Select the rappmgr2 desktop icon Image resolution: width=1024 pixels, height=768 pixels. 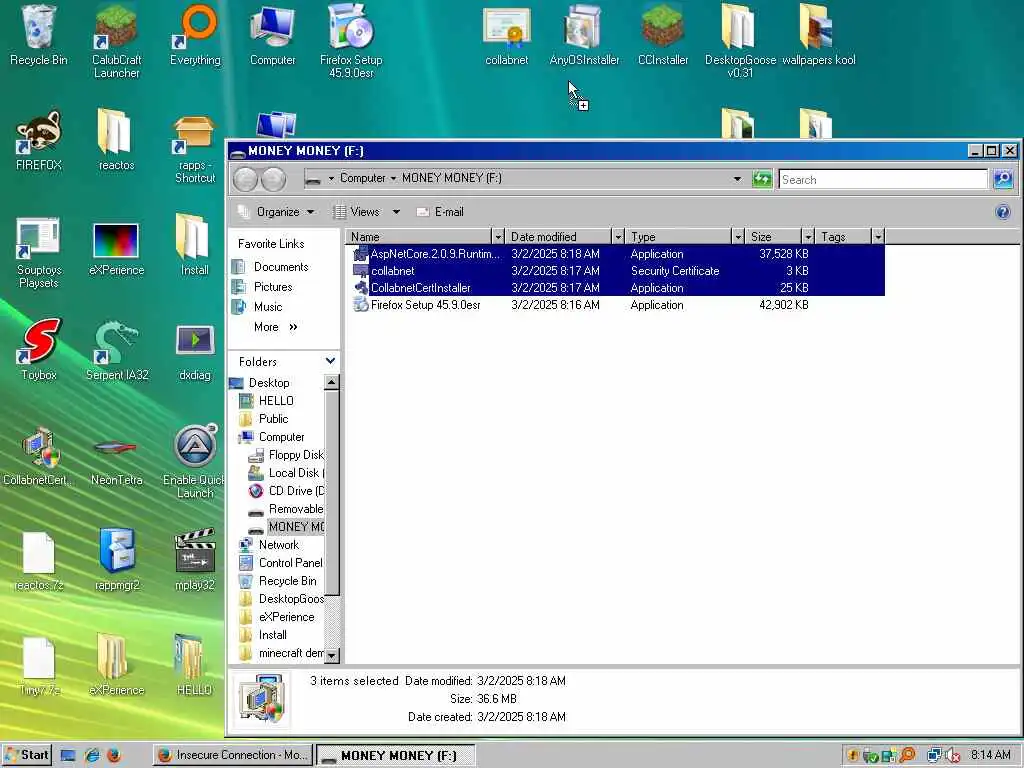coord(117,560)
